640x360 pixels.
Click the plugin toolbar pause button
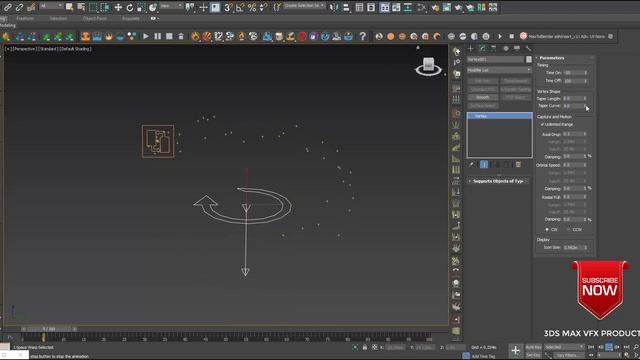point(158,36)
